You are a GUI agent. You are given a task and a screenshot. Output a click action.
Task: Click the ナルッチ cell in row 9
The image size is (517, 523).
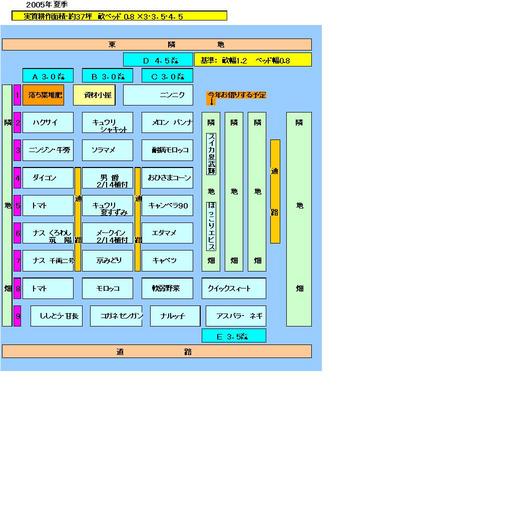click(x=175, y=316)
